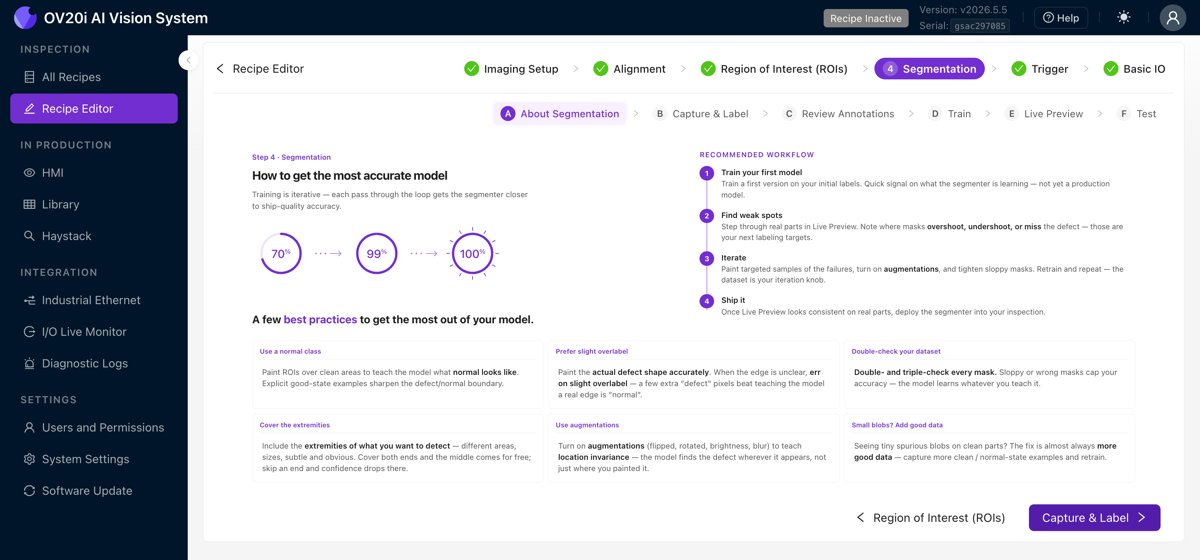
Task: Click the Software Update refresh icon
Action: coord(29,491)
